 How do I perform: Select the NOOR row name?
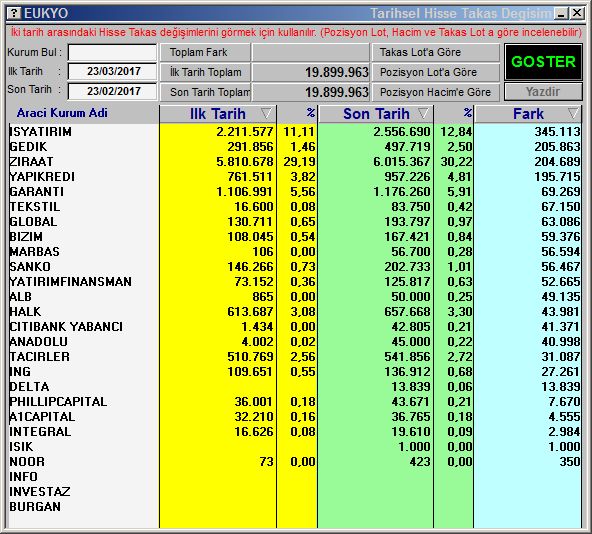point(27,462)
